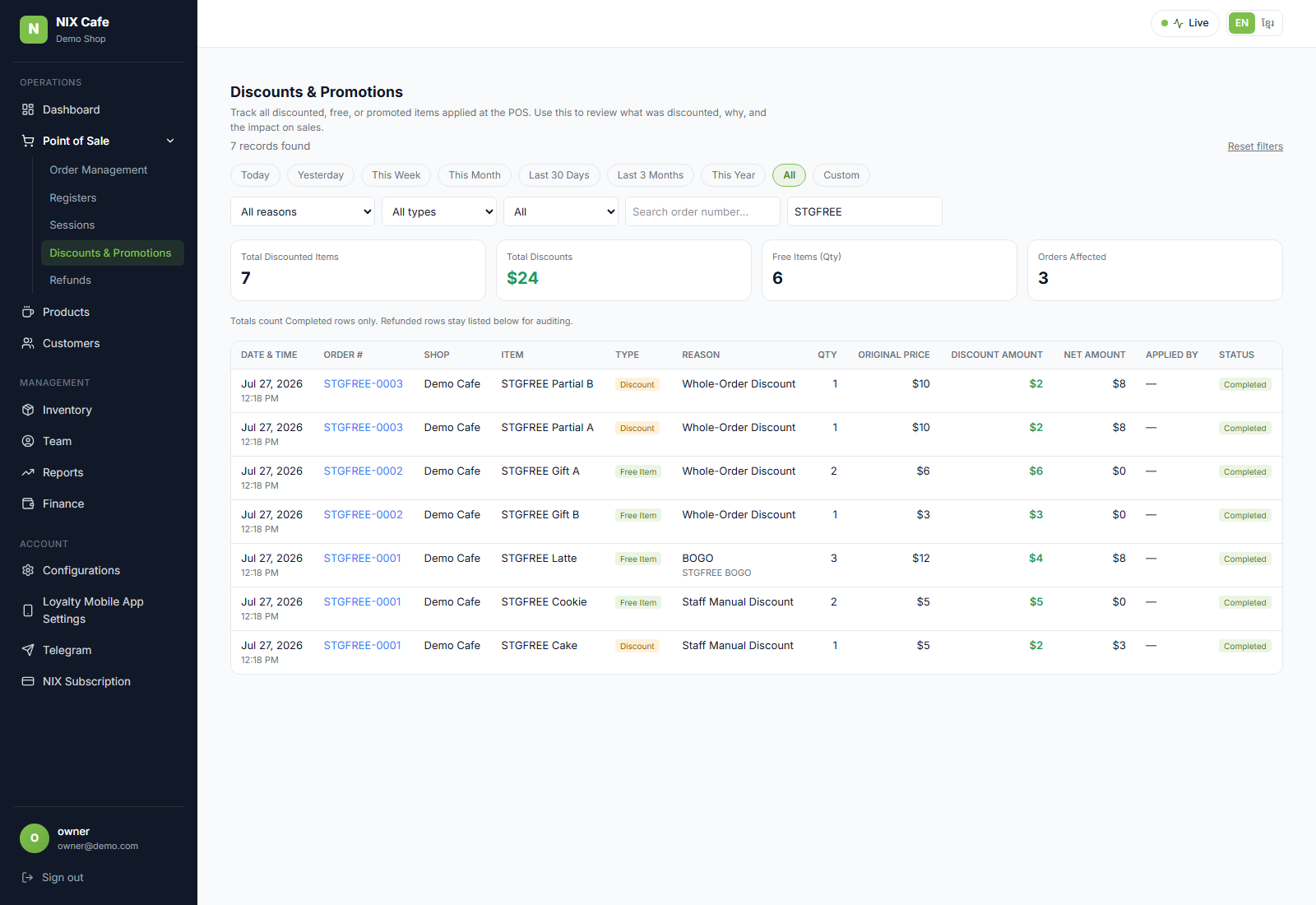This screenshot has height=905, width=1316.
Task: Select the Today date filter
Action: point(255,175)
